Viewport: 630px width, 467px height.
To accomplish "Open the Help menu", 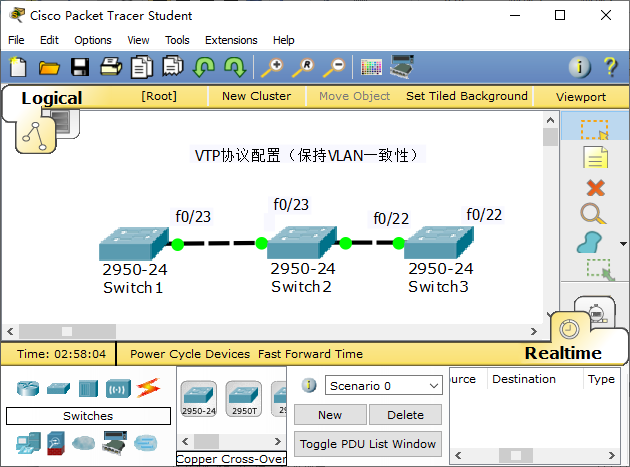I will [x=284, y=40].
